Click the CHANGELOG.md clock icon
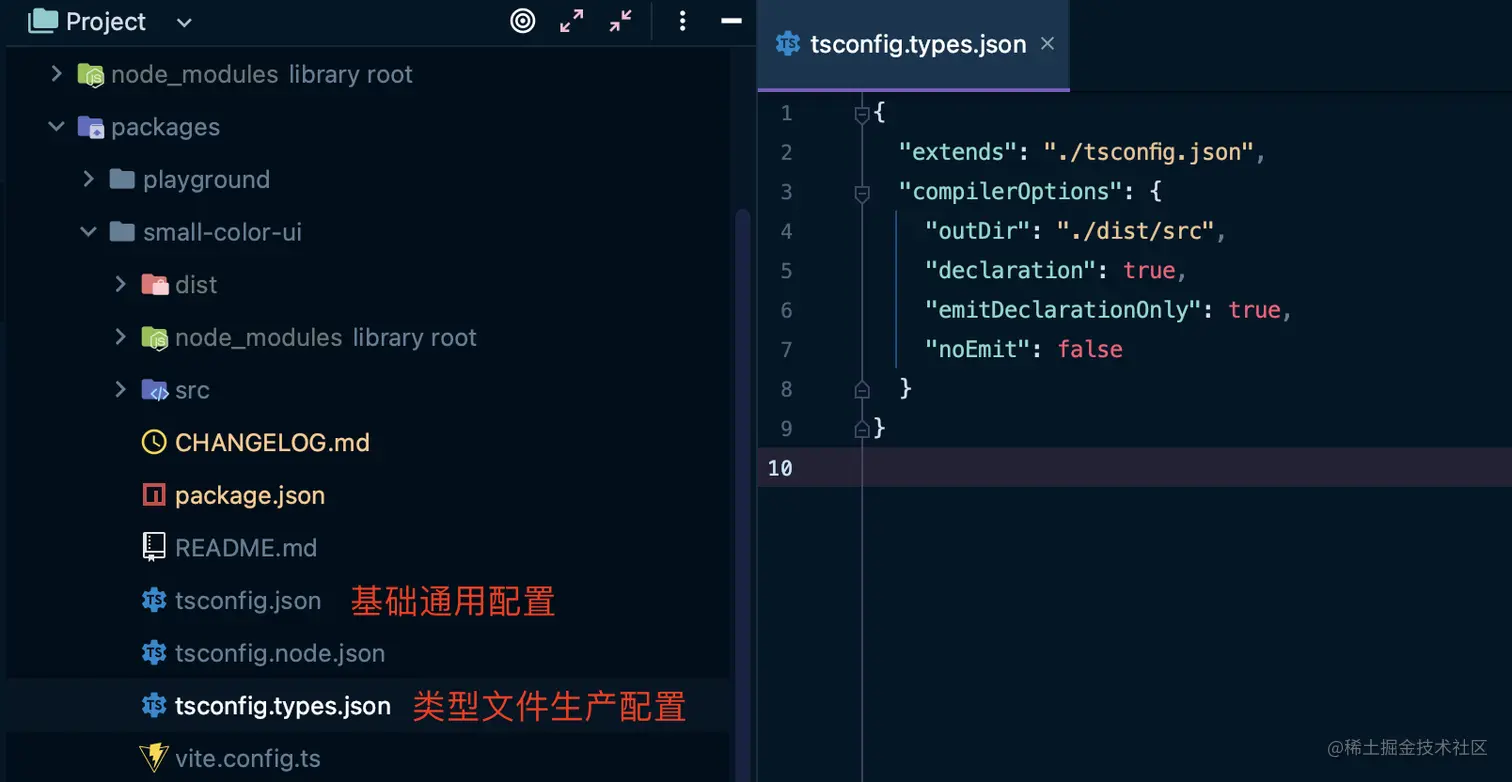This screenshot has width=1512, height=782. click(x=154, y=442)
